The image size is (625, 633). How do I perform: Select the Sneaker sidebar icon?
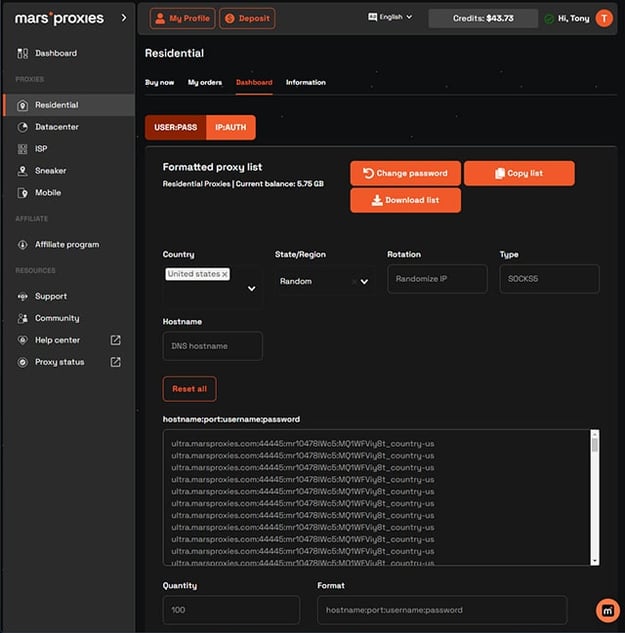23,171
